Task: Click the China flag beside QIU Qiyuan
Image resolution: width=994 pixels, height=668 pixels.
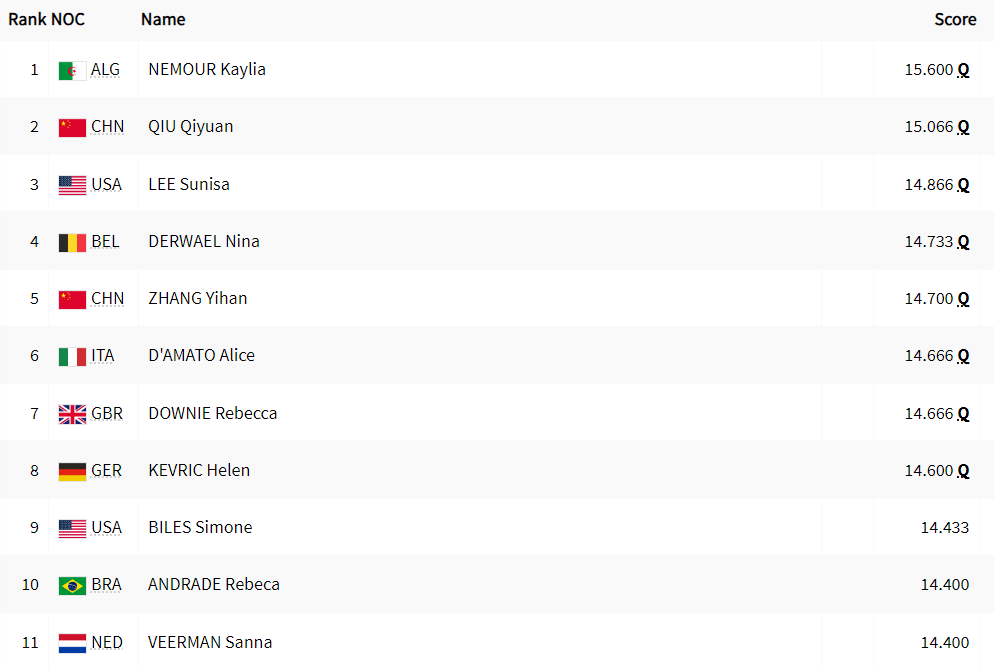Action: point(72,128)
